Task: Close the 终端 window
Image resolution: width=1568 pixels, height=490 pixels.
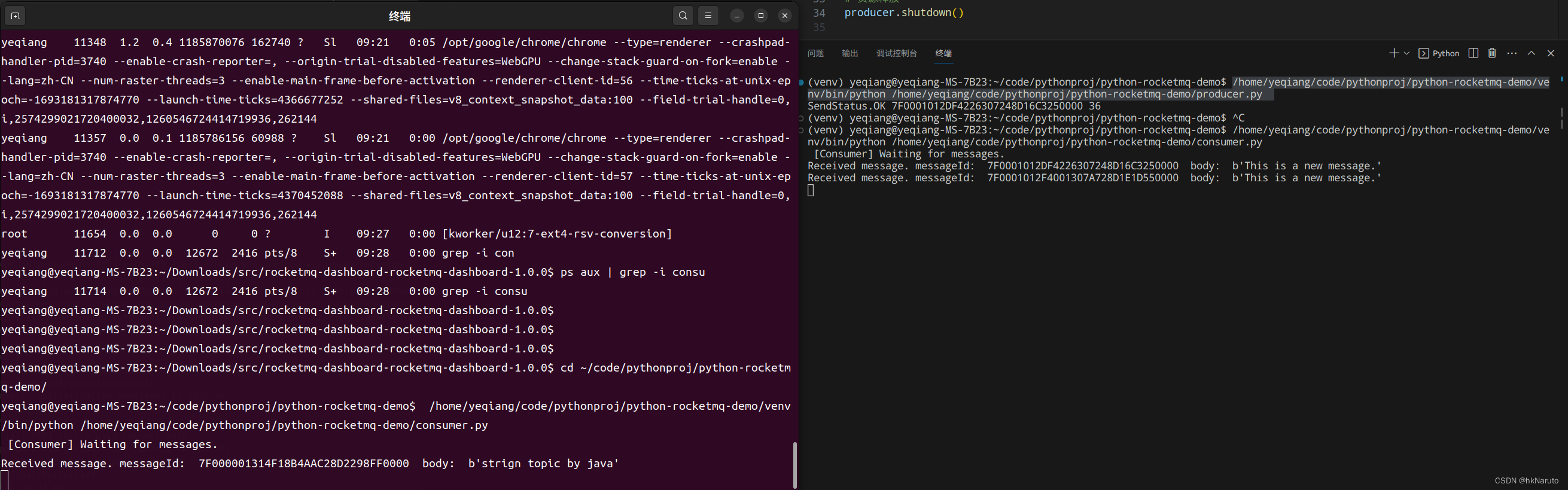Action: click(x=785, y=16)
